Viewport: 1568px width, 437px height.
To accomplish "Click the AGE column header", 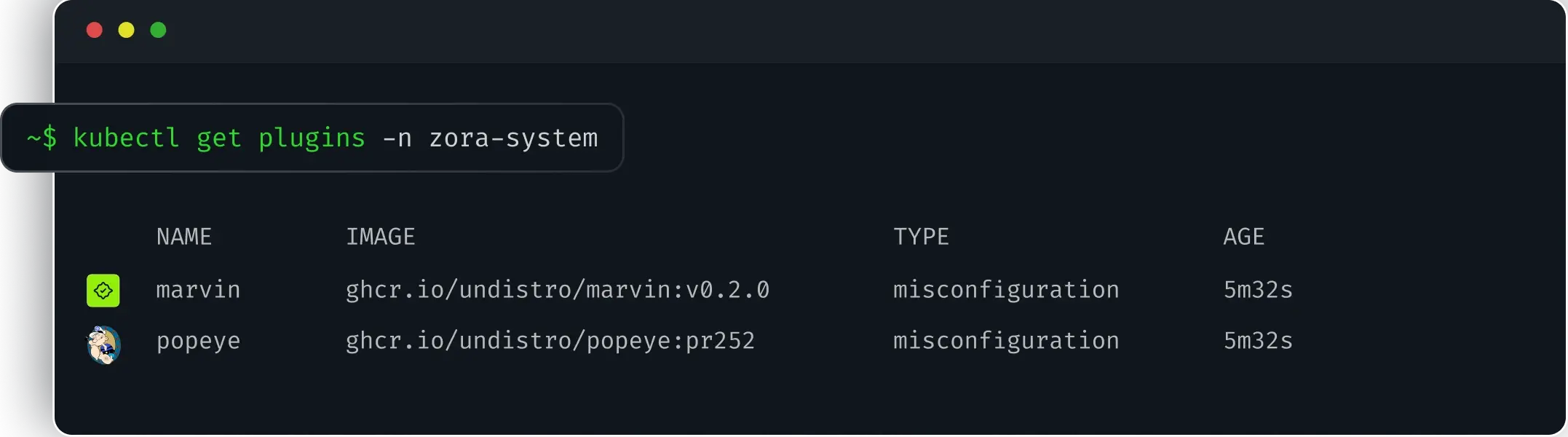I will tap(1243, 237).
